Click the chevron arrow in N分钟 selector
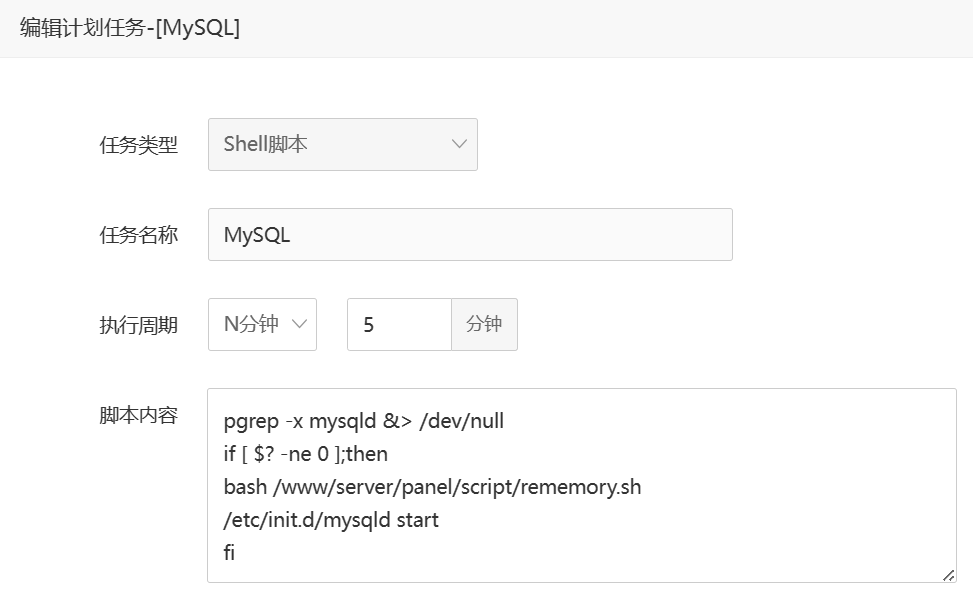Screen dimensions: 973x598 [298, 324]
